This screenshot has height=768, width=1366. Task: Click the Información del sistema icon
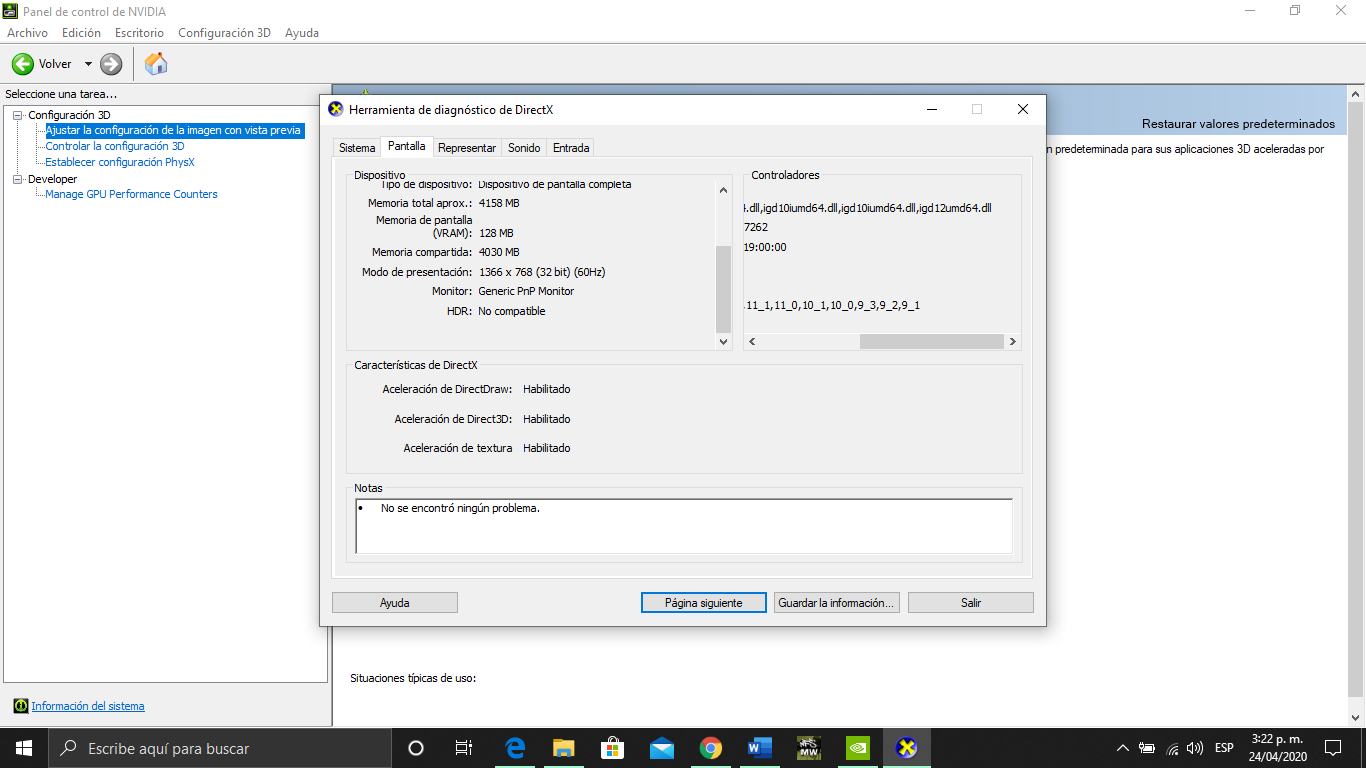point(20,706)
